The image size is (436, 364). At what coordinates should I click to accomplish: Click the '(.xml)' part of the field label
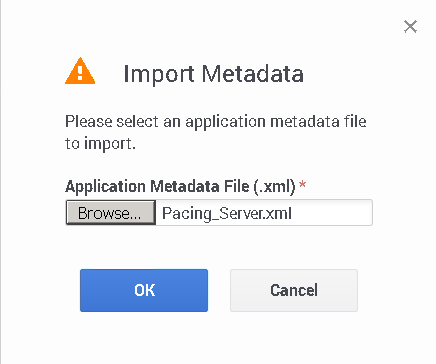274,186
